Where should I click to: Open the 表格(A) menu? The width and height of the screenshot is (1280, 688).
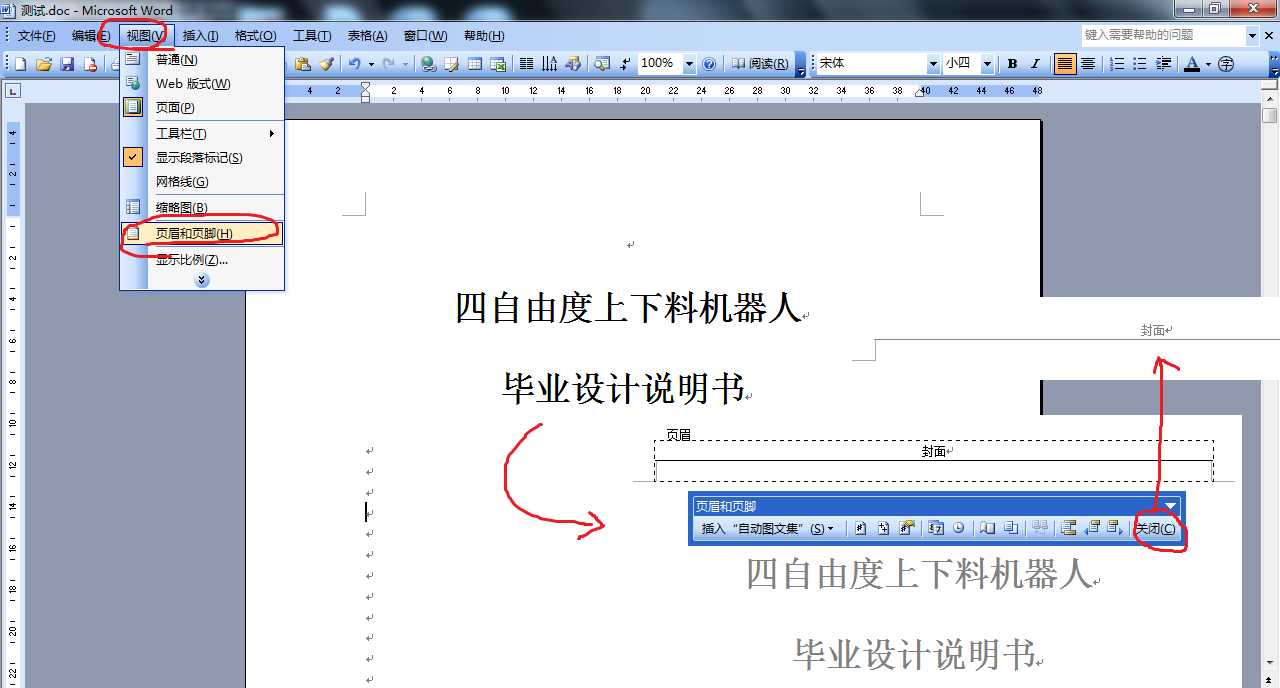coord(367,36)
